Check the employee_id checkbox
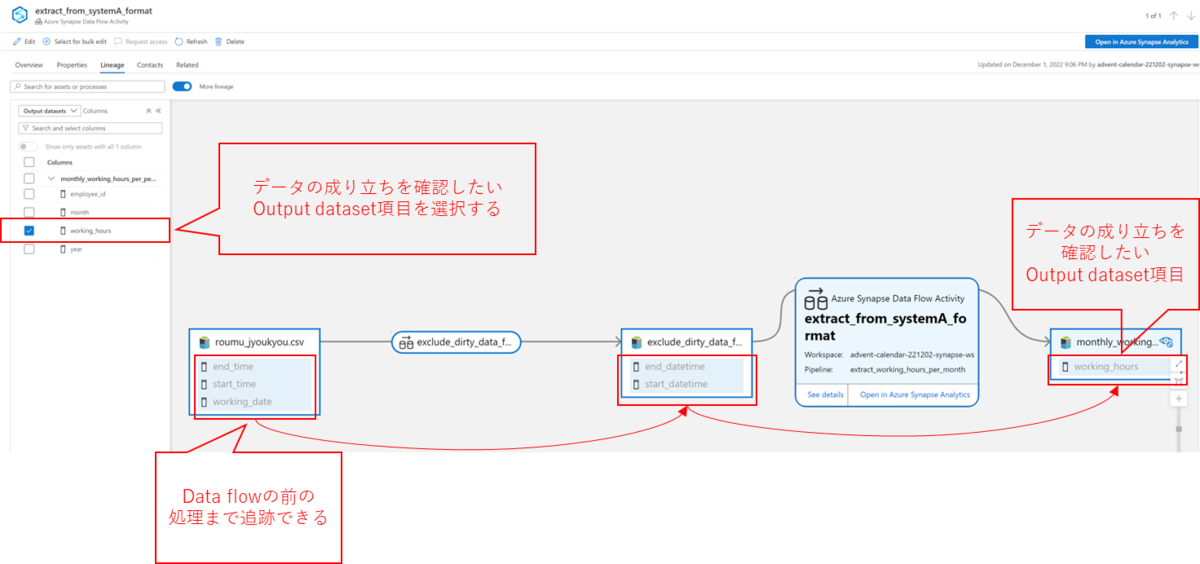 (29, 194)
